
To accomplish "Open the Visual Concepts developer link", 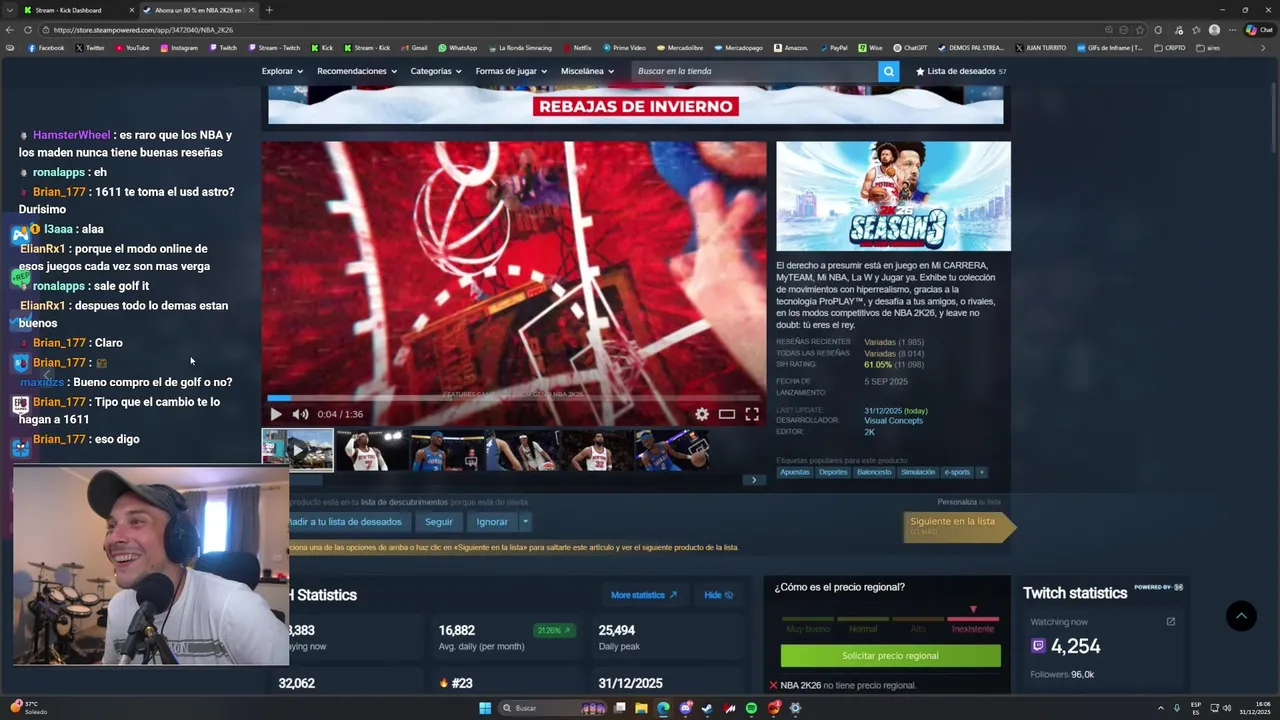I will pos(893,421).
